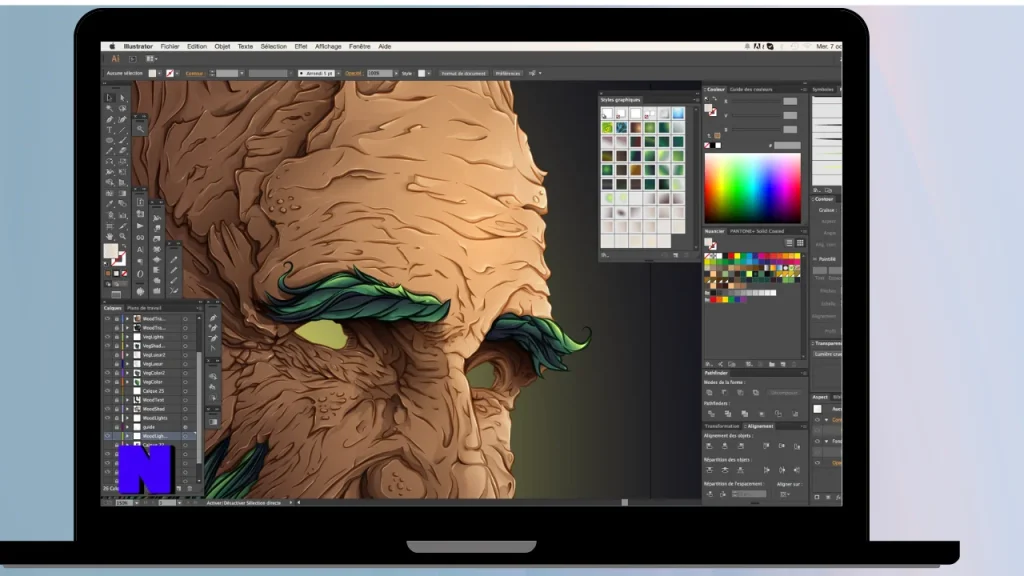This screenshot has width=1024, height=576.
Task: Select the Magic Wand tool
Action: pyautogui.click(x=110, y=108)
